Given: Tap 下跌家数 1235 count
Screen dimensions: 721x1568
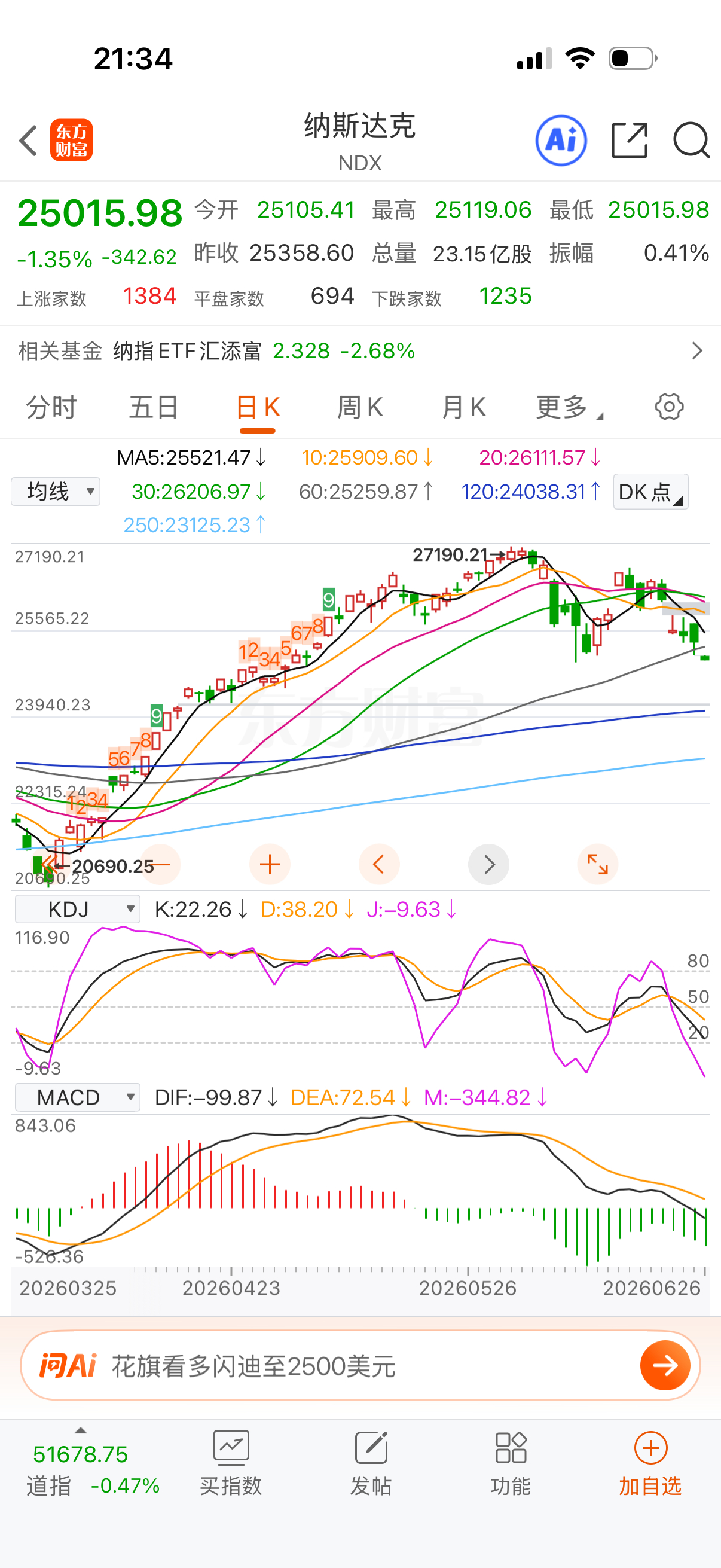Looking at the screenshot, I should pos(452,297).
